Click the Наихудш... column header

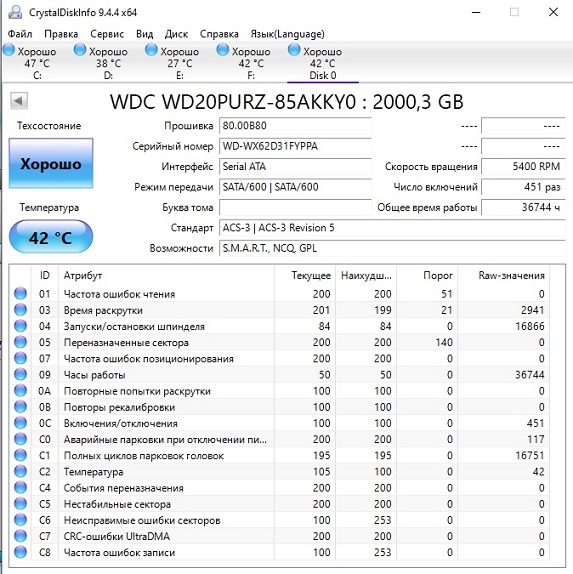pyautogui.click(x=366, y=275)
